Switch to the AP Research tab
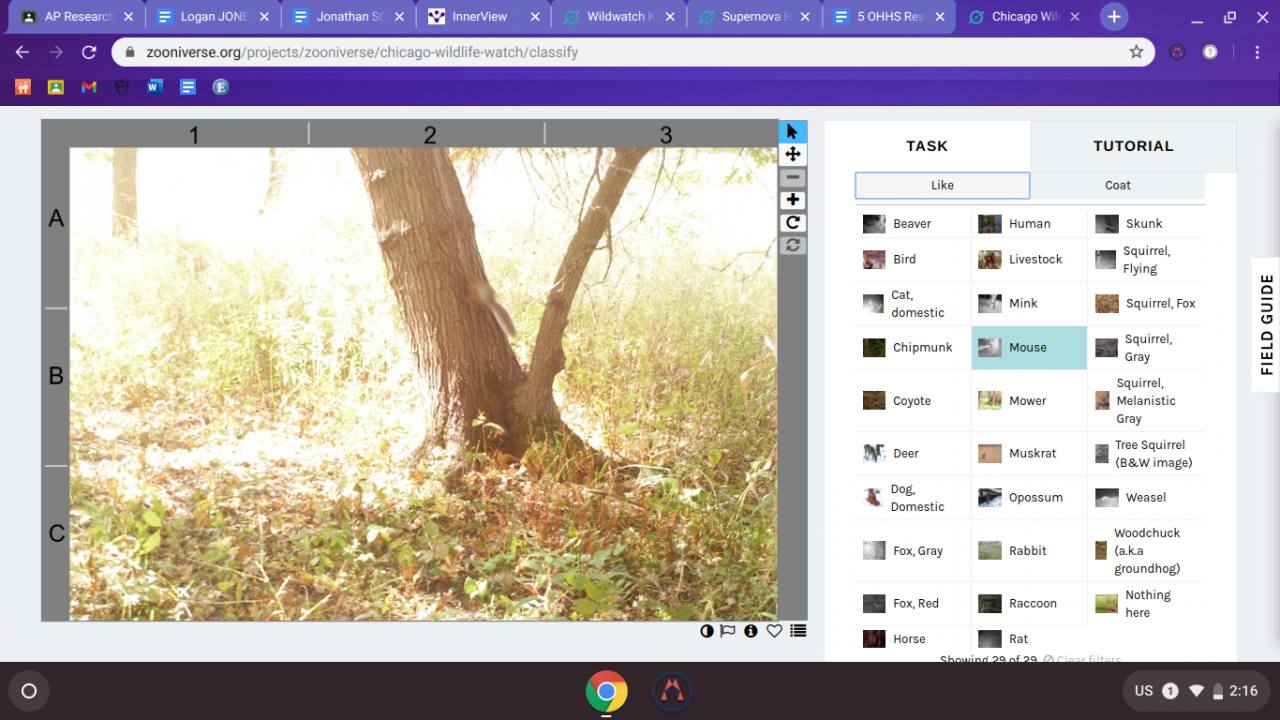The image size is (1280, 720). [77, 17]
